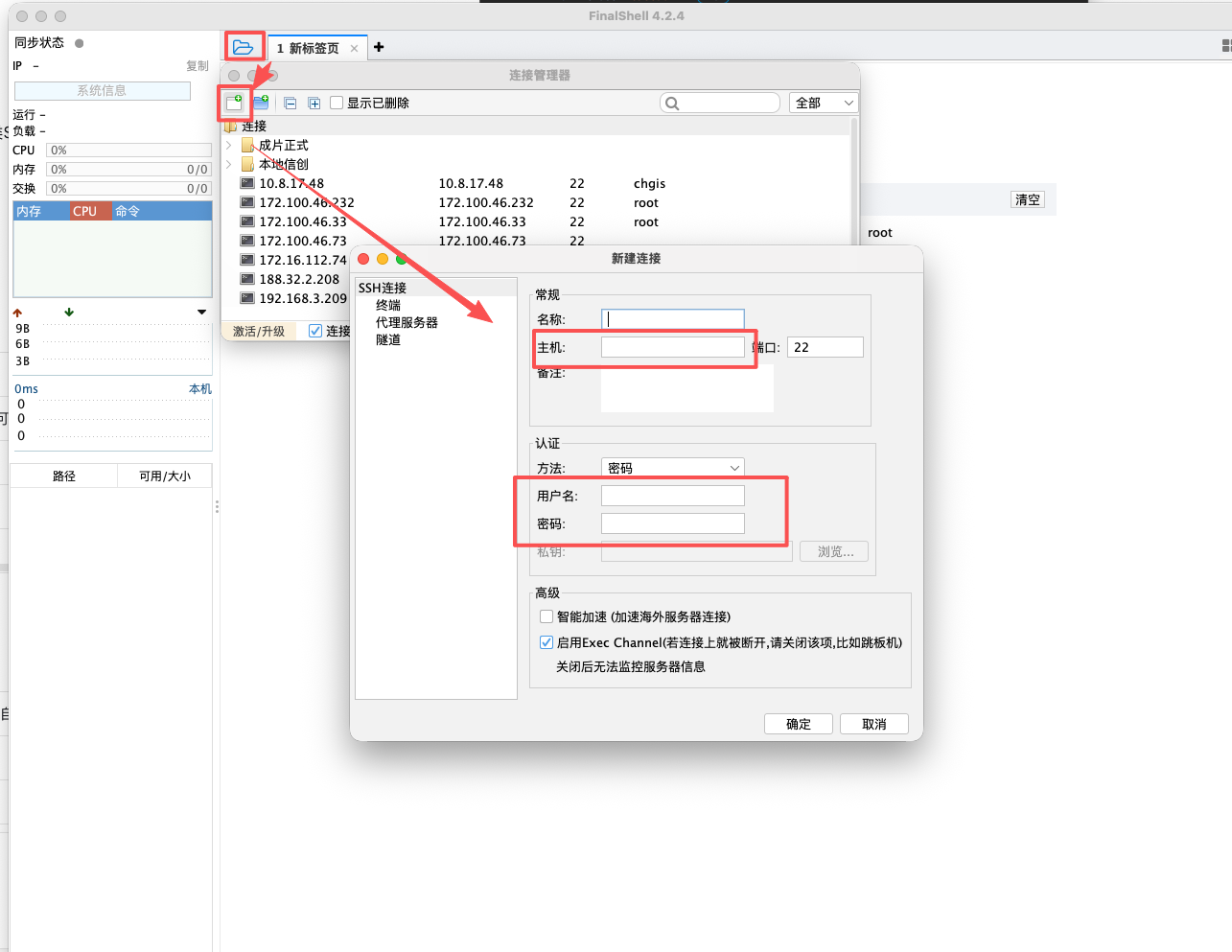Collapse all tree nodes with minus icon
Screen dimensions: 1232x952
tap(291, 104)
